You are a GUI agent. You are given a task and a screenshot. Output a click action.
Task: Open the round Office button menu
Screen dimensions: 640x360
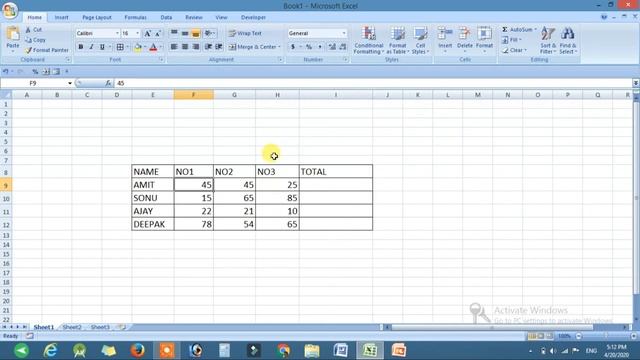click(10, 10)
